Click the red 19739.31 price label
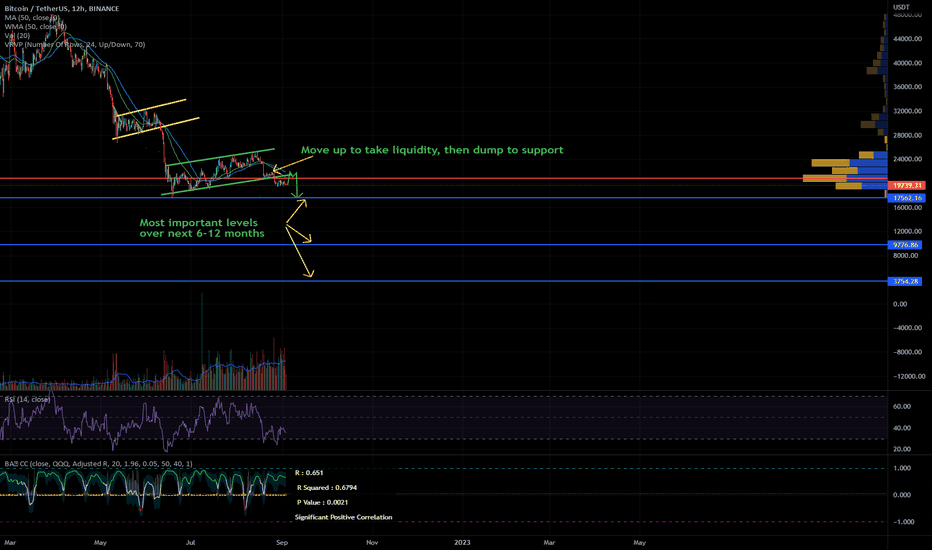 906,186
